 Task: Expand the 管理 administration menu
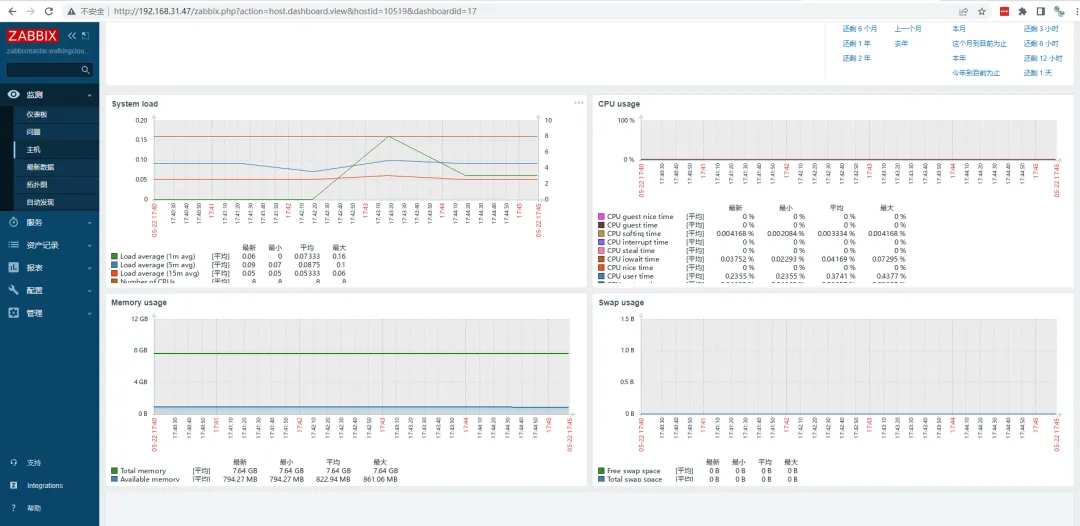(x=50, y=313)
